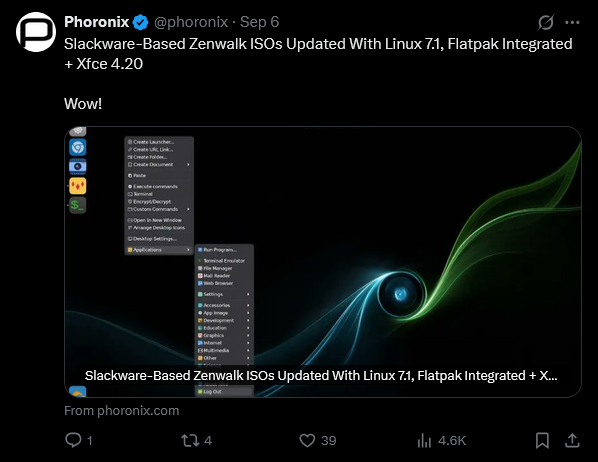Click the article headline caption overlay
The width and height of the screenshot is (598, 462).
pyautogui.click(x=321, y=375)
